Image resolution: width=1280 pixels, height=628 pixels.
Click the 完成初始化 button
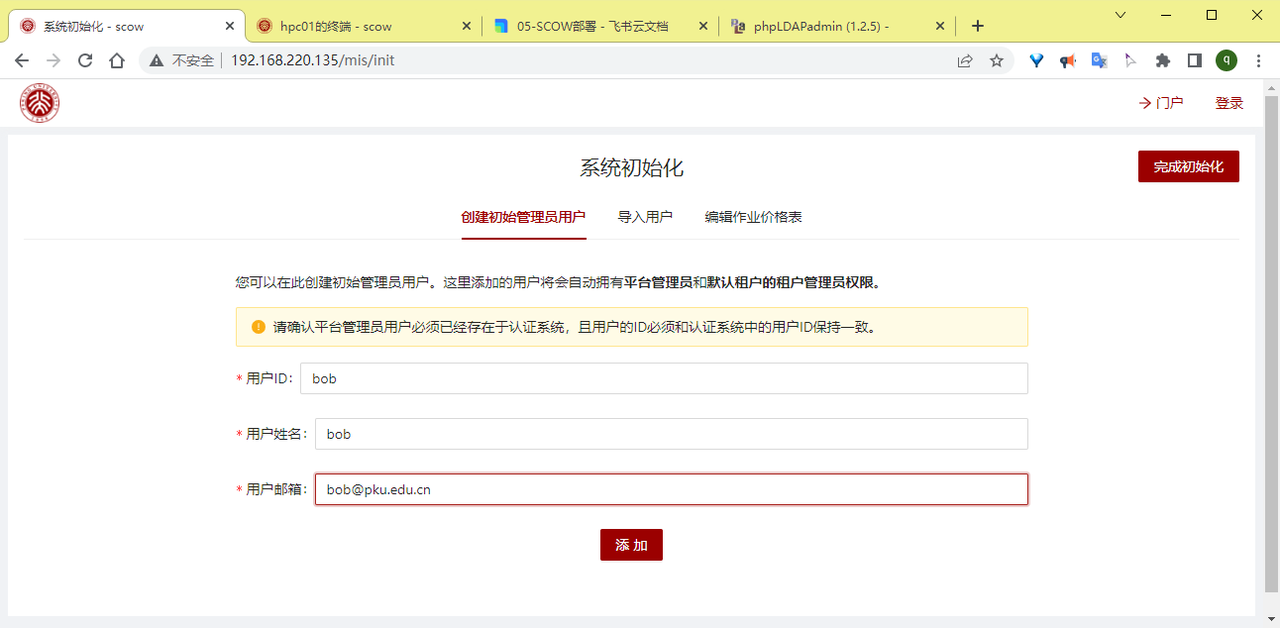pyautogui.click(x=1188, y=167)
